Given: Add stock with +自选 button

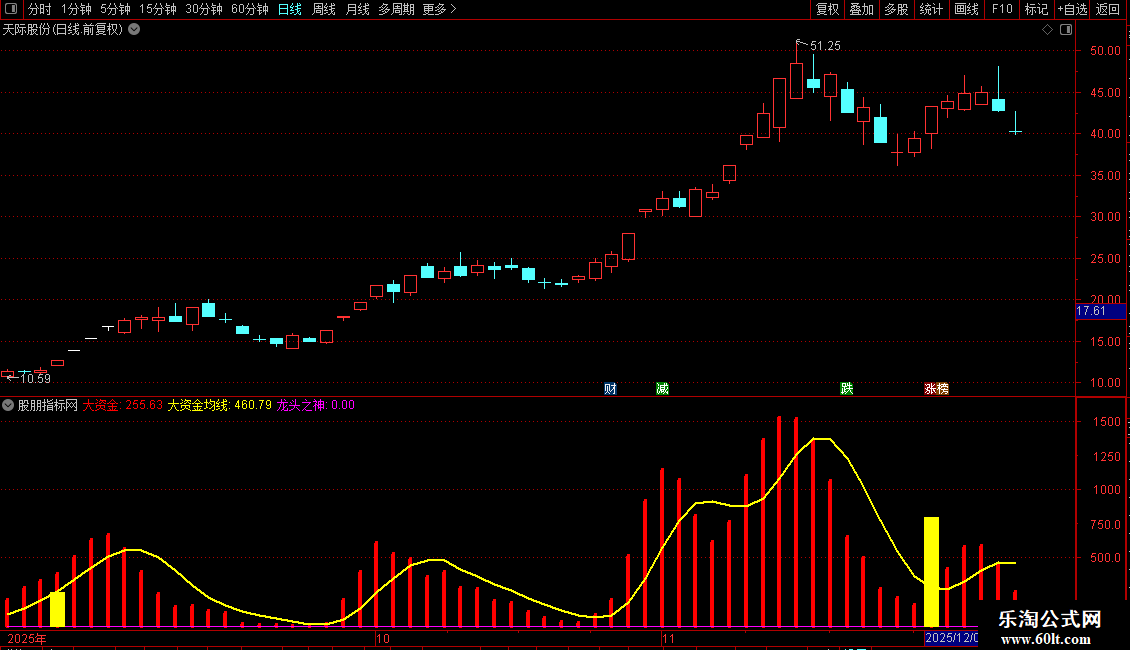Looking at the screenshot, I should 1072,9.
